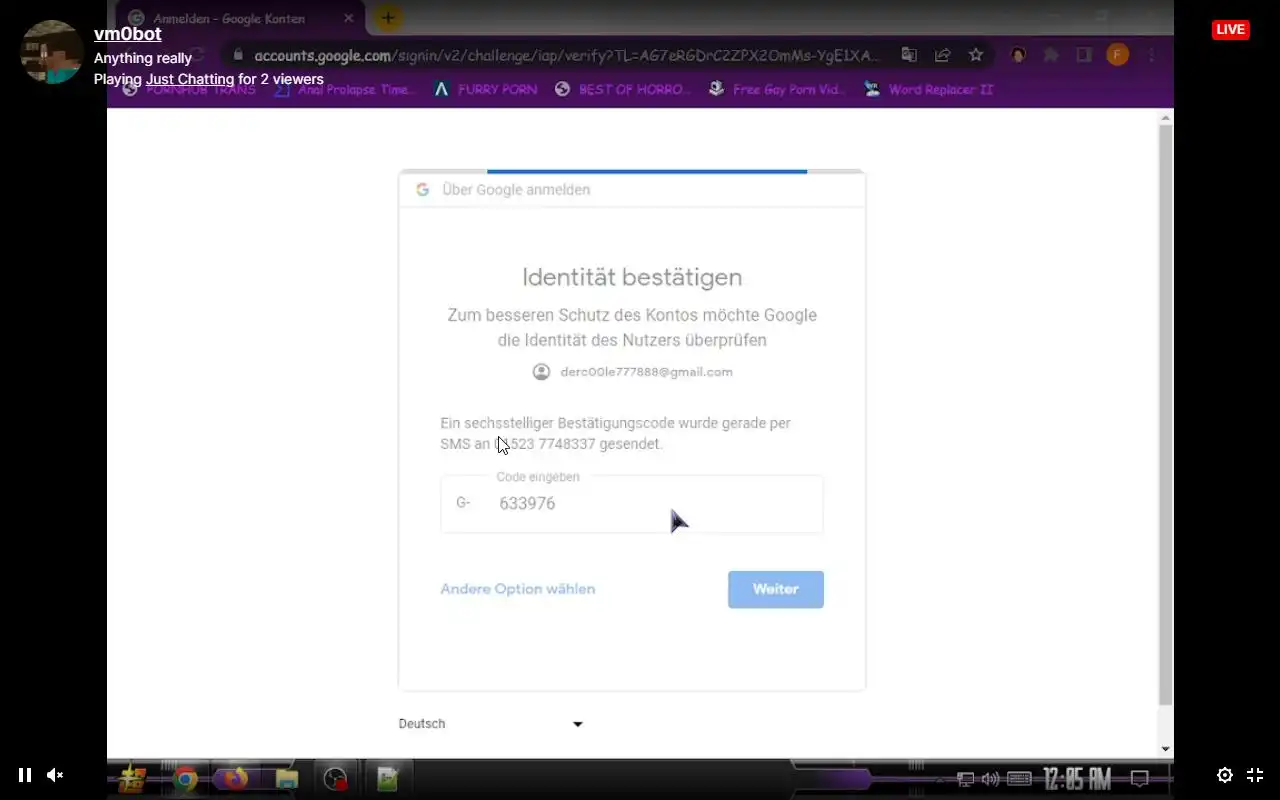Click the vertical scrollbar thumb
The image size is (1280, 800).
point(1165,415)
